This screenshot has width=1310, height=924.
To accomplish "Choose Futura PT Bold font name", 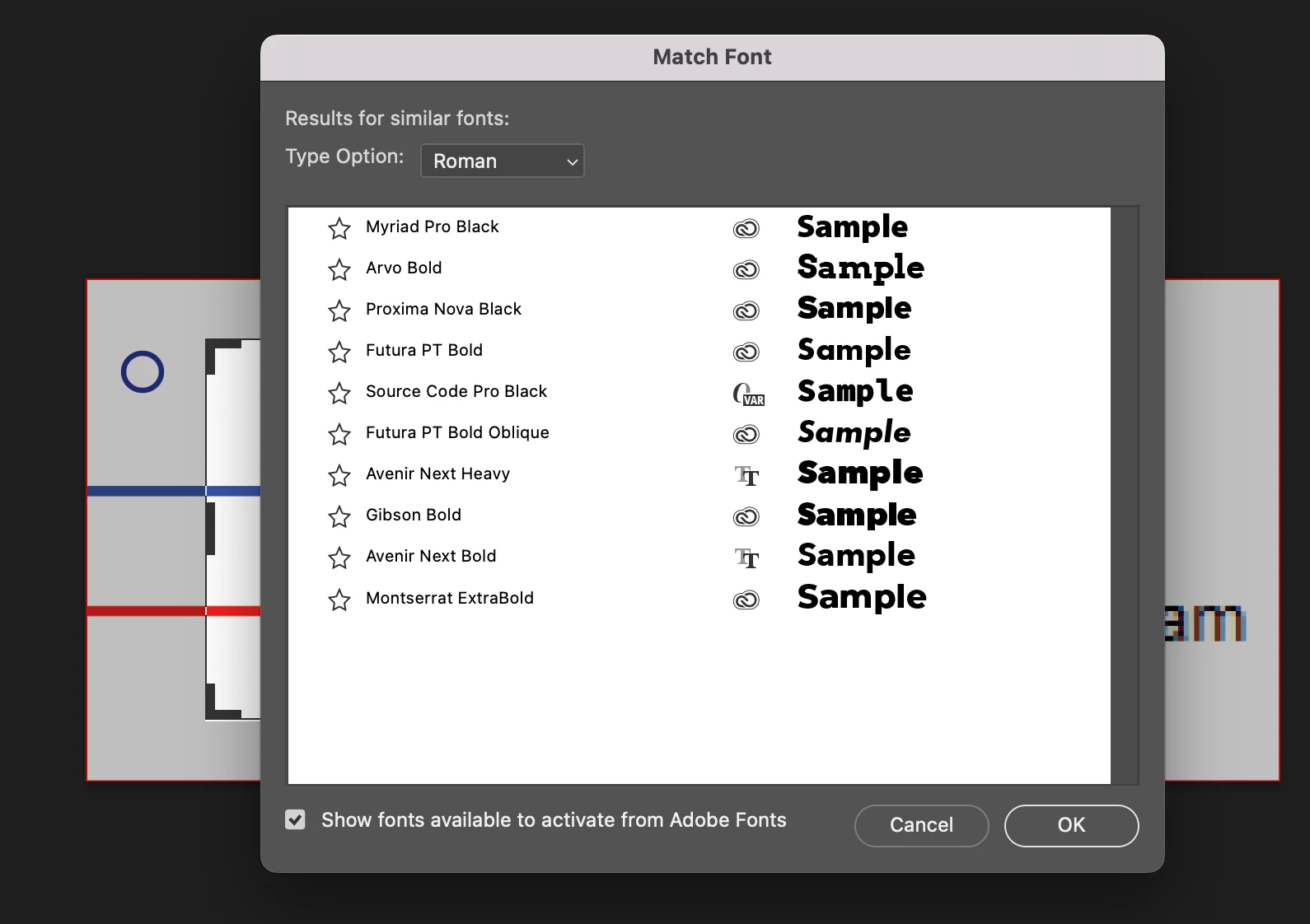I will coord(424,350).
